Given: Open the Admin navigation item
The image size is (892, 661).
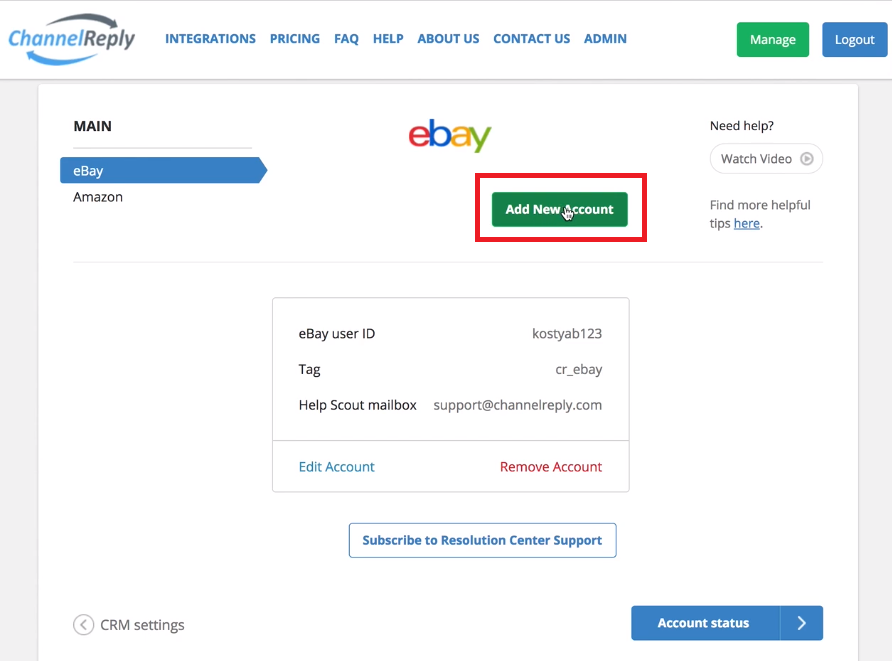Looking at the screenshot, I should click(605, 39).
